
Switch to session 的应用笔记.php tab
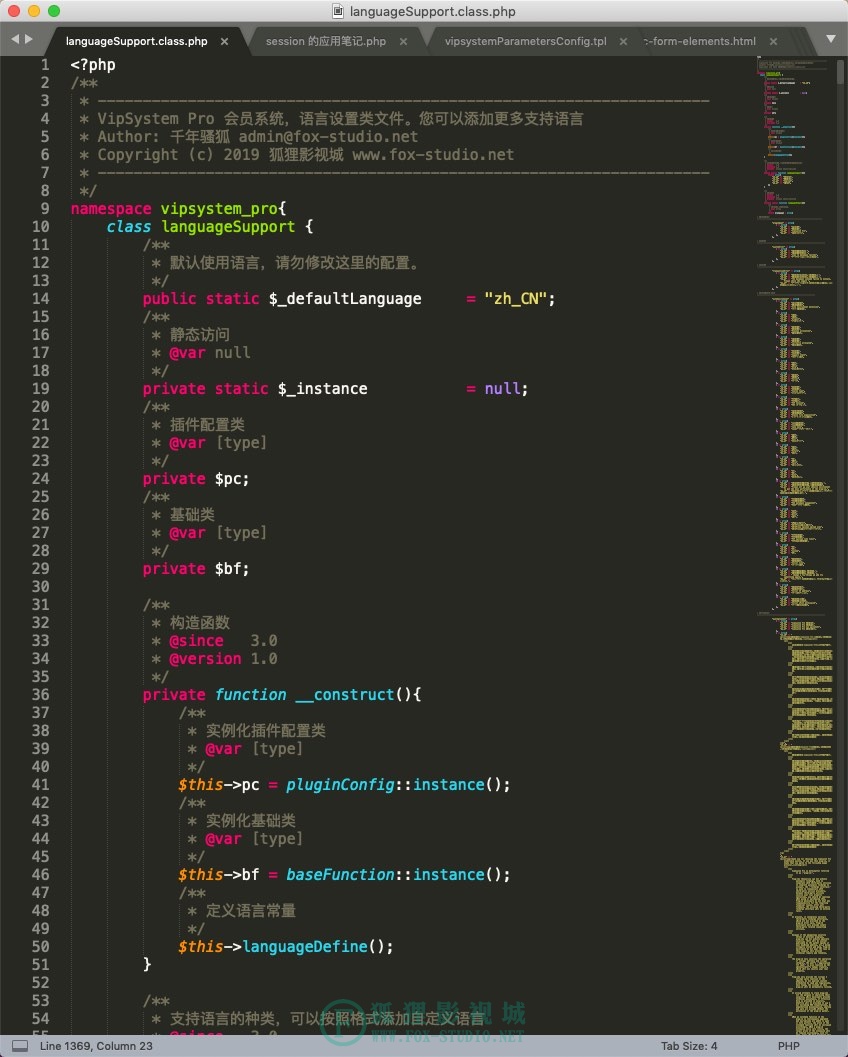[x=326, y=41]
